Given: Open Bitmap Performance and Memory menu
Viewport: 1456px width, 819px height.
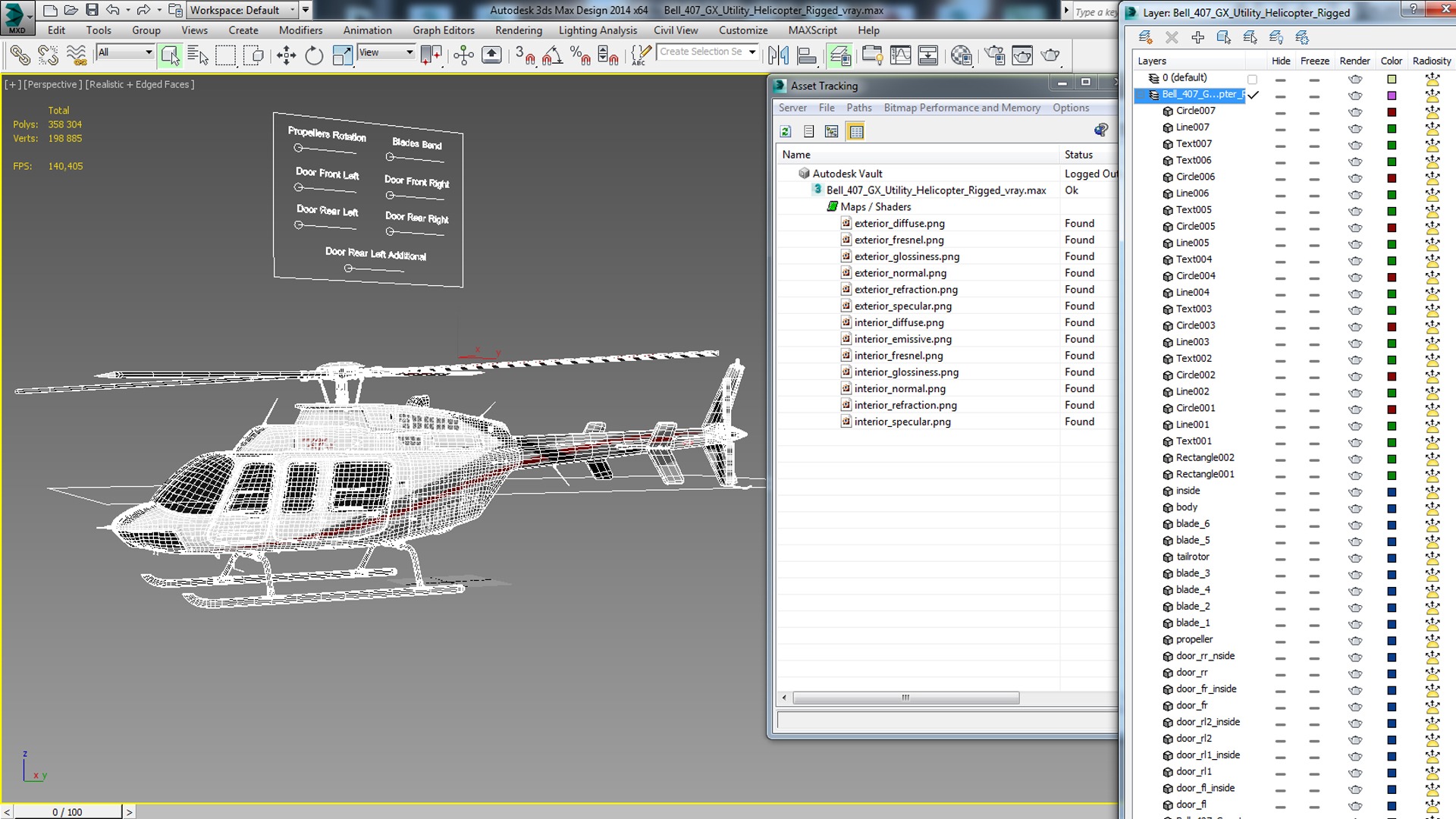Looking at the screenshot, I should click(962, 108).
